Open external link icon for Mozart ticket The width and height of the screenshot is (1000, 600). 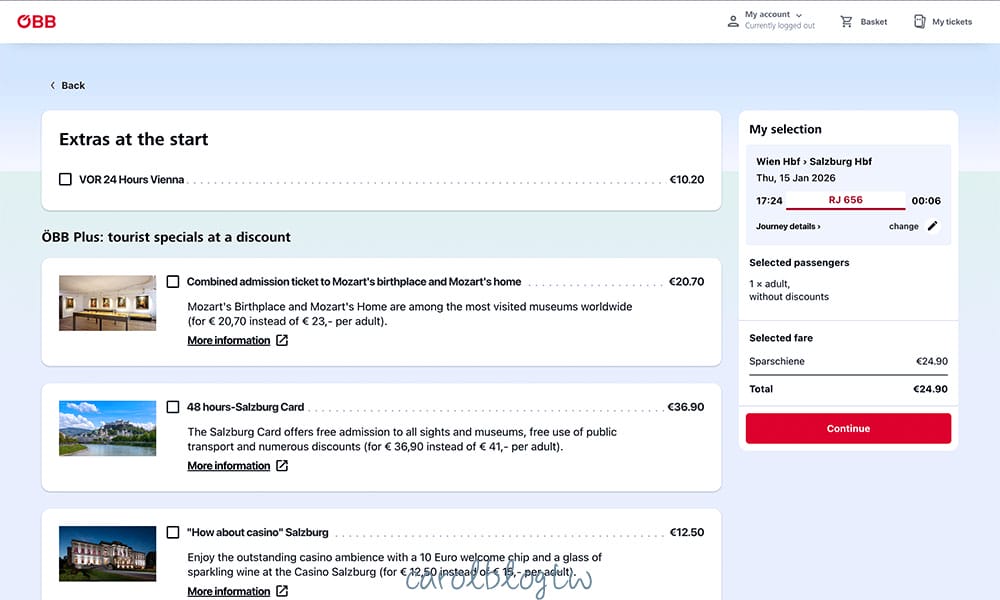(x=282, y=341)
